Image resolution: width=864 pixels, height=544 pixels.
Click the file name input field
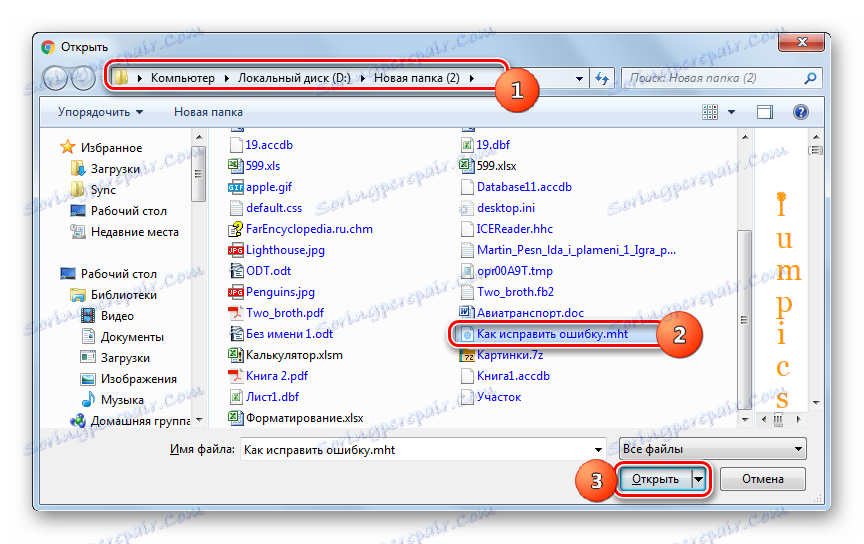[417, 449]
